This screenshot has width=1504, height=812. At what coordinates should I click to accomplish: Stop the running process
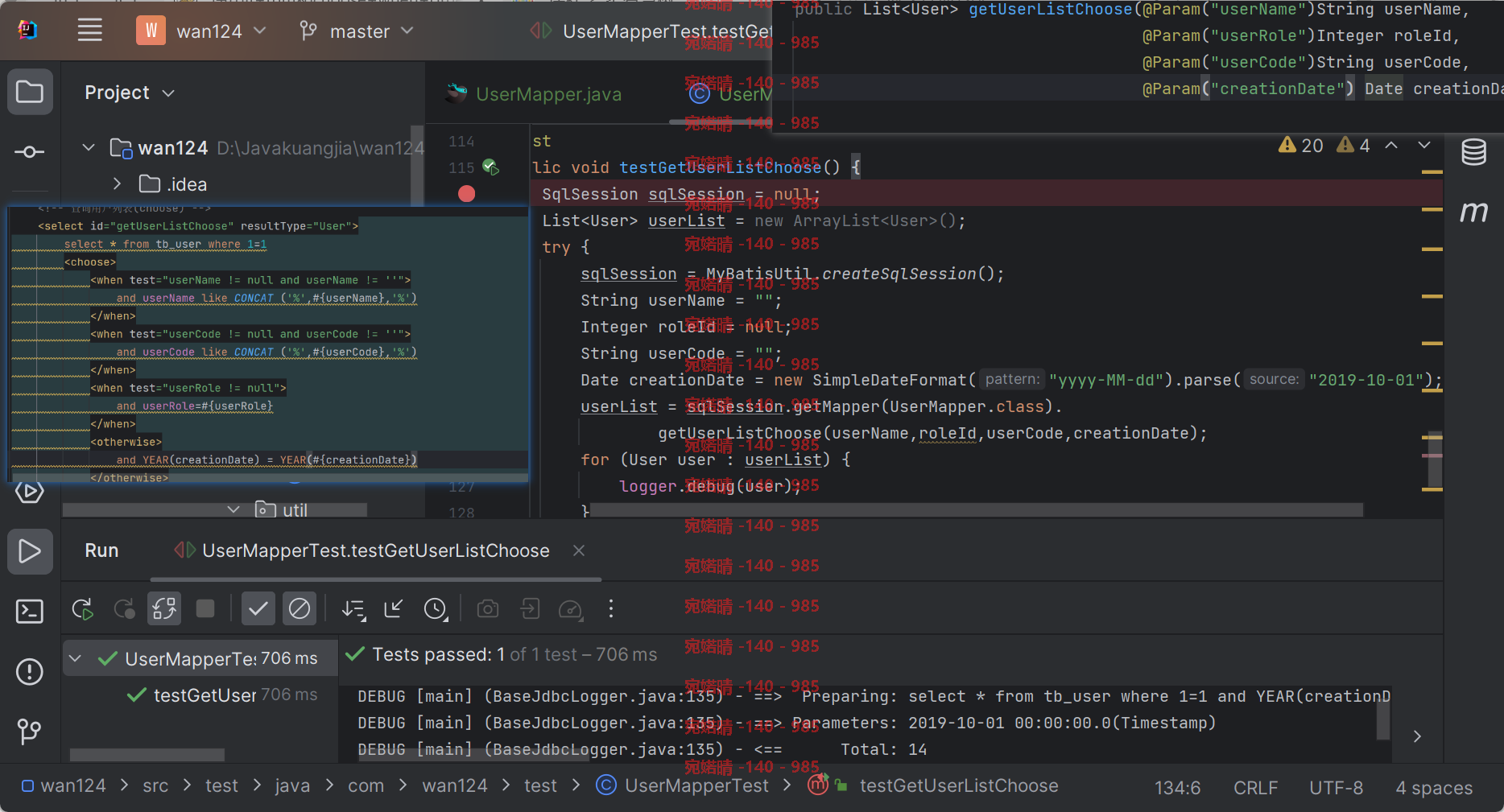point(205,608)
